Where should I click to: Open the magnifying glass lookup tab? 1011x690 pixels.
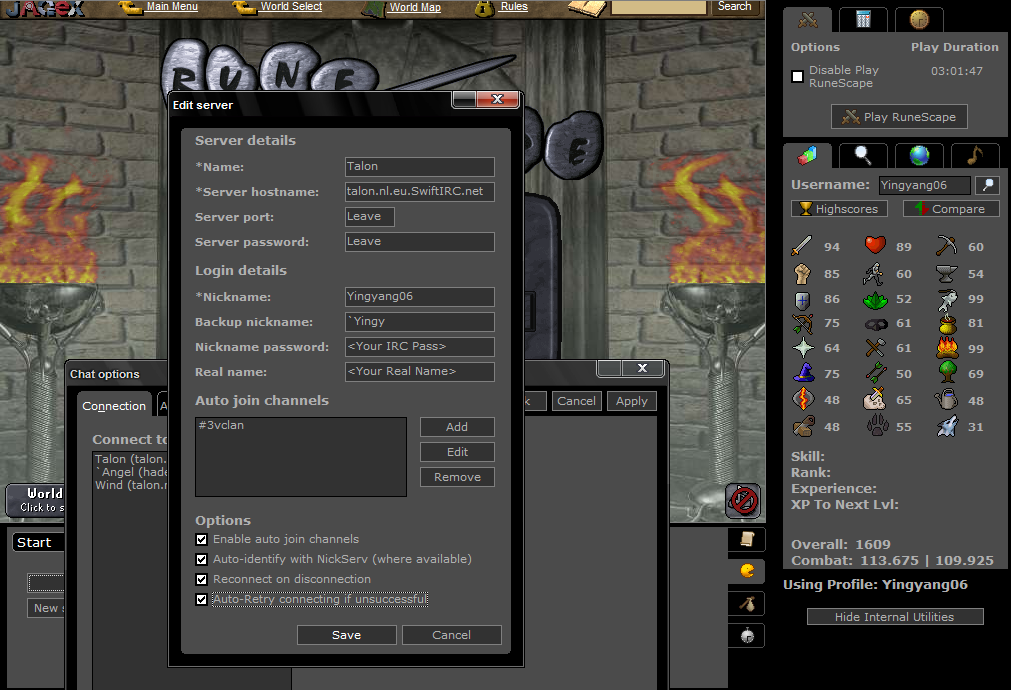click(863, 155)
